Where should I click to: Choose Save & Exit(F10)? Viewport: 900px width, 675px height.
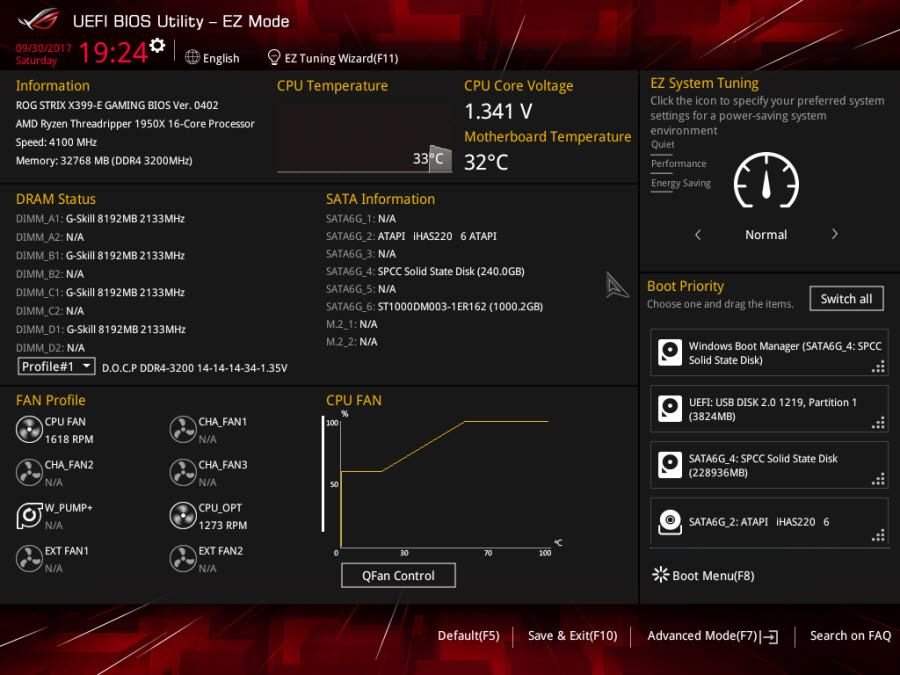point(572,636)
